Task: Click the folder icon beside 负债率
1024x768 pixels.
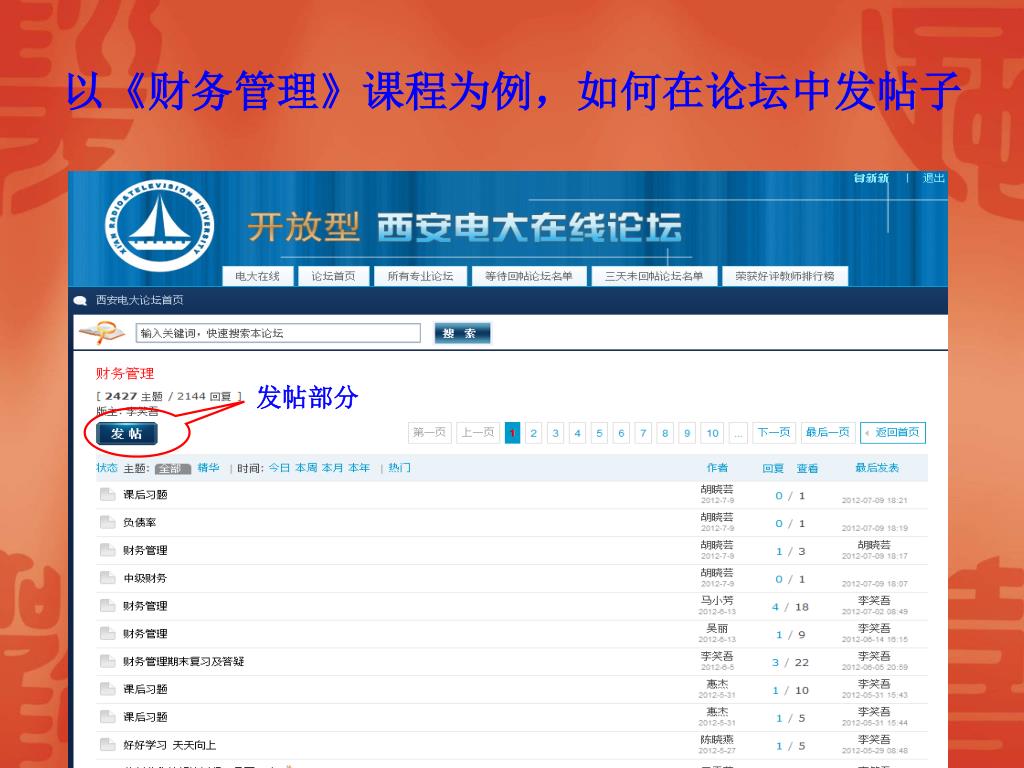Action: coord(108,522)
